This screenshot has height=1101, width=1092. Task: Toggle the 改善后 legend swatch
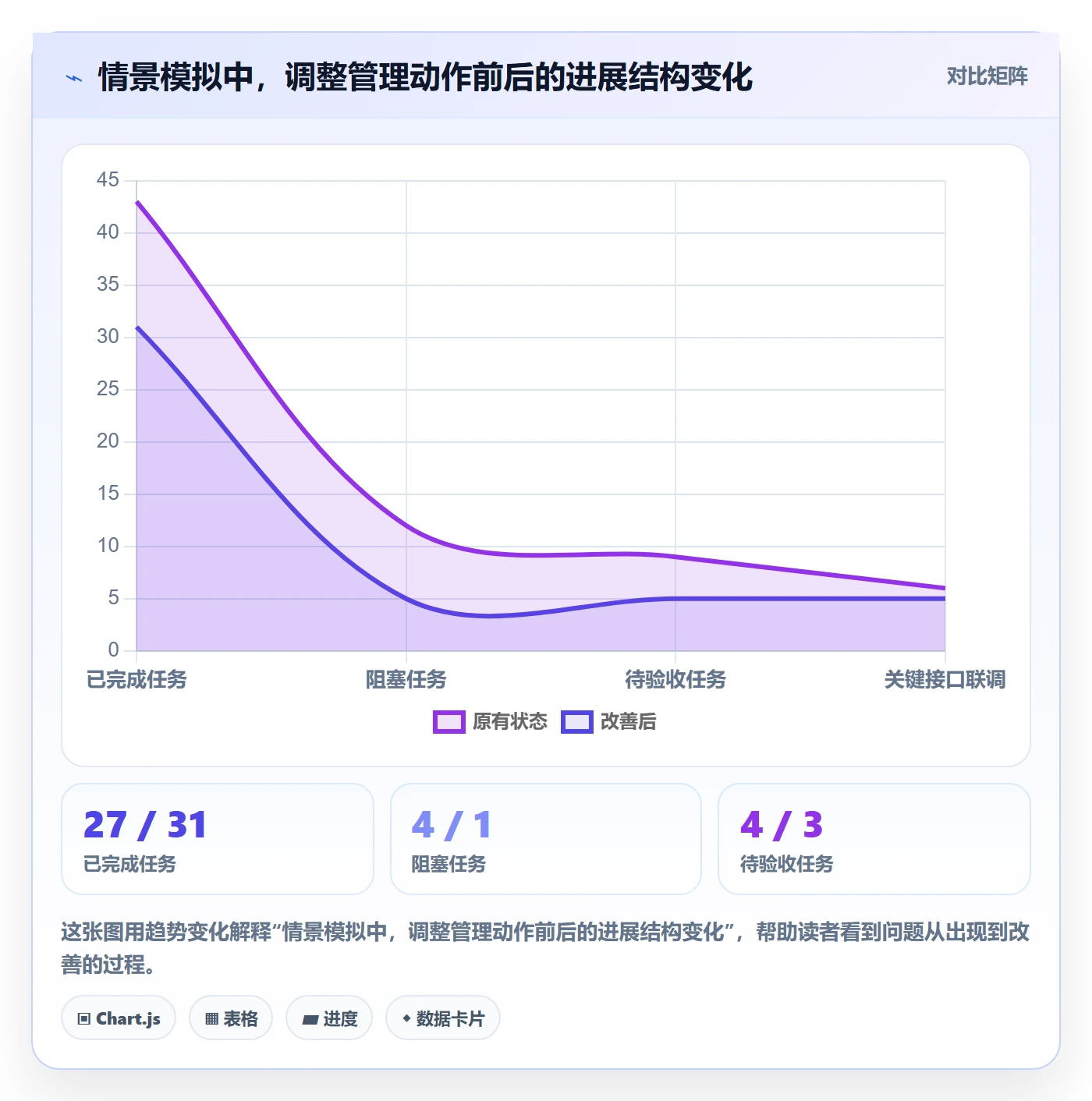pyautogui.click(x=577, y=722)
